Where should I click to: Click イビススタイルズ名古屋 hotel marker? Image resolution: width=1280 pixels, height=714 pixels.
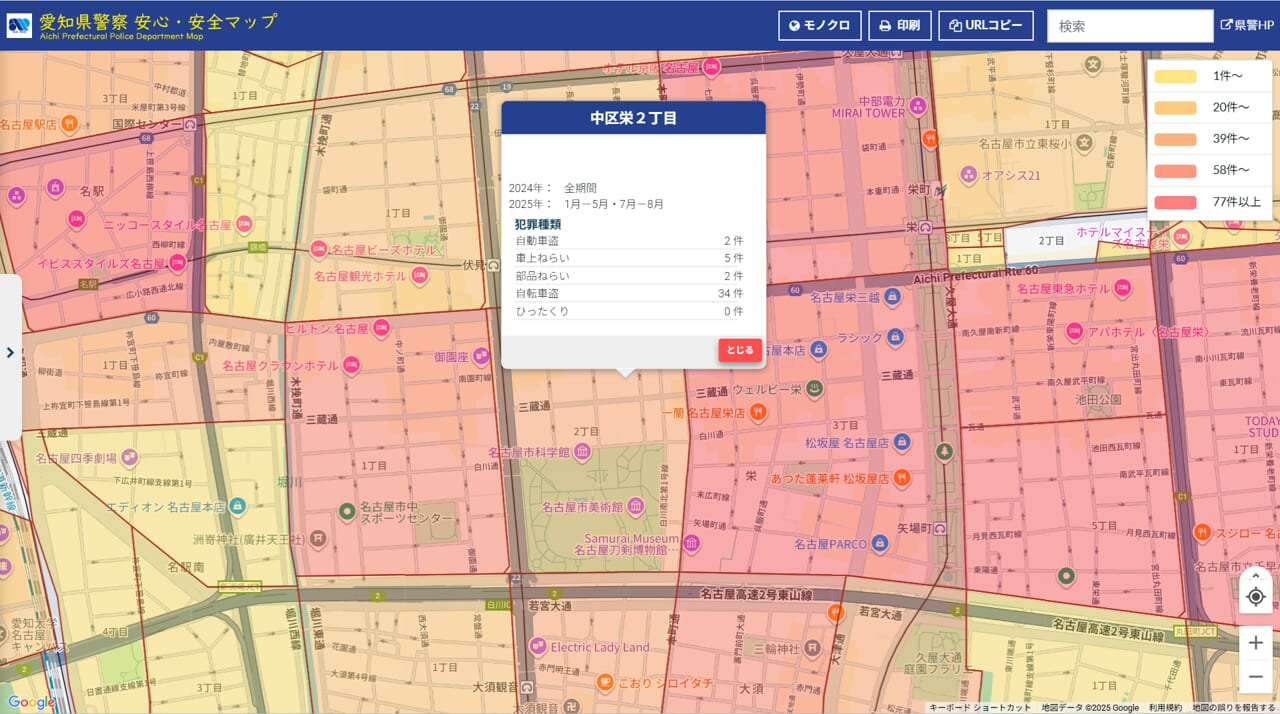177,263
